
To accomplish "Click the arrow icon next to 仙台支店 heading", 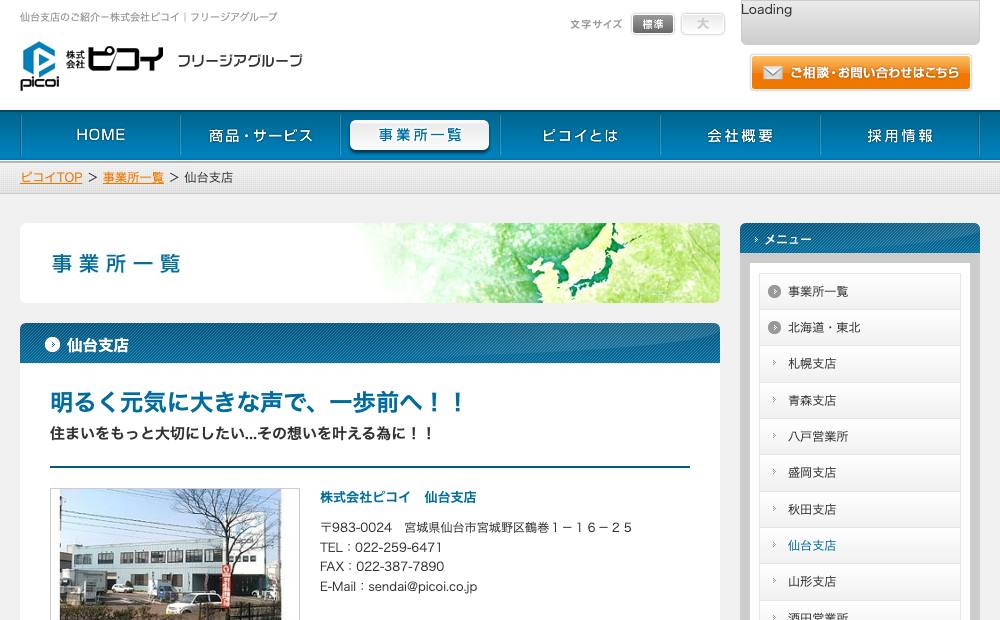I will click(52, 344).
